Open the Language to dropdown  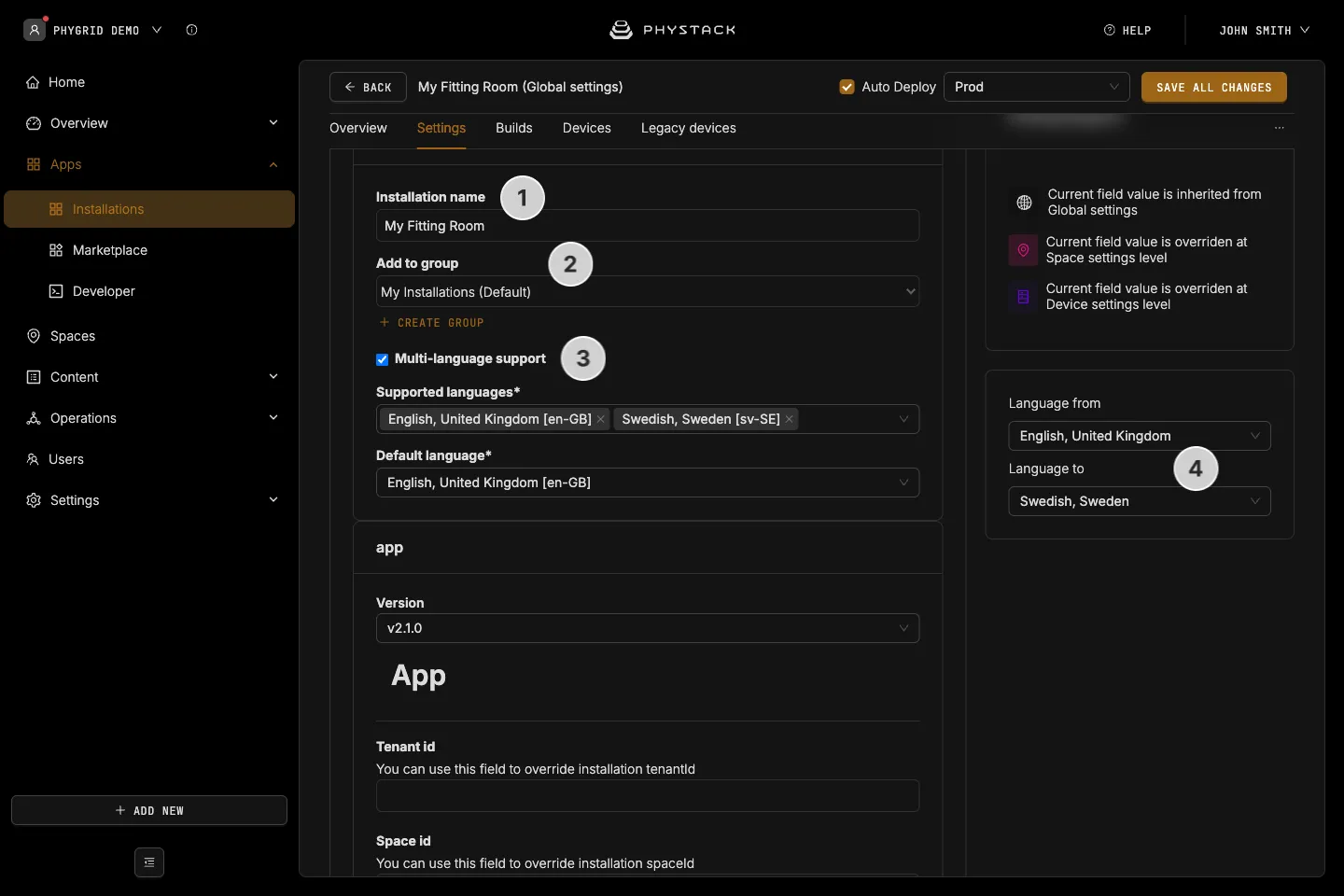click(x=1140, y=501)
